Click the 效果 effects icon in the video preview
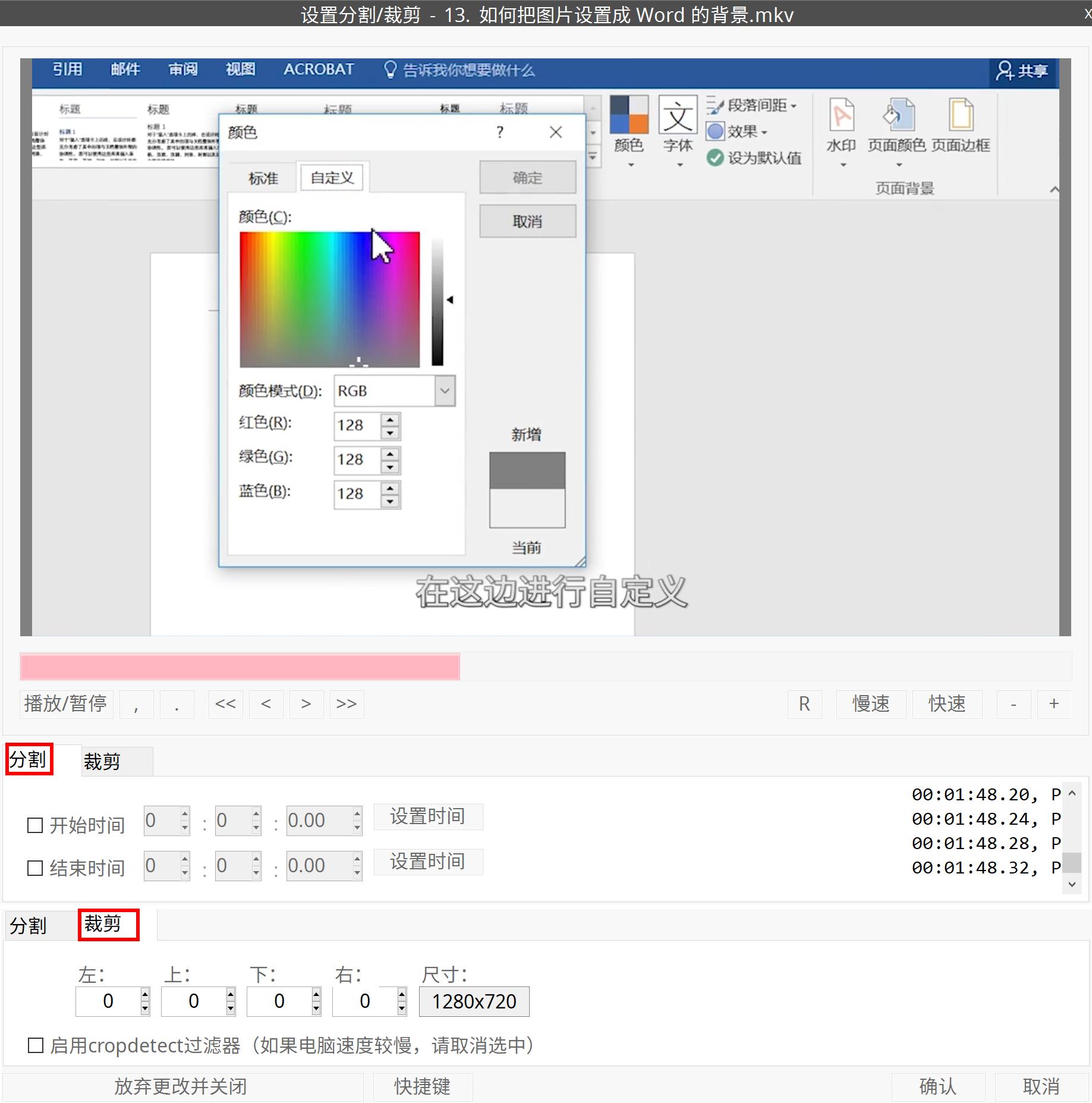The height and width of the screenshot is (1103, 1092). (715, 131)
